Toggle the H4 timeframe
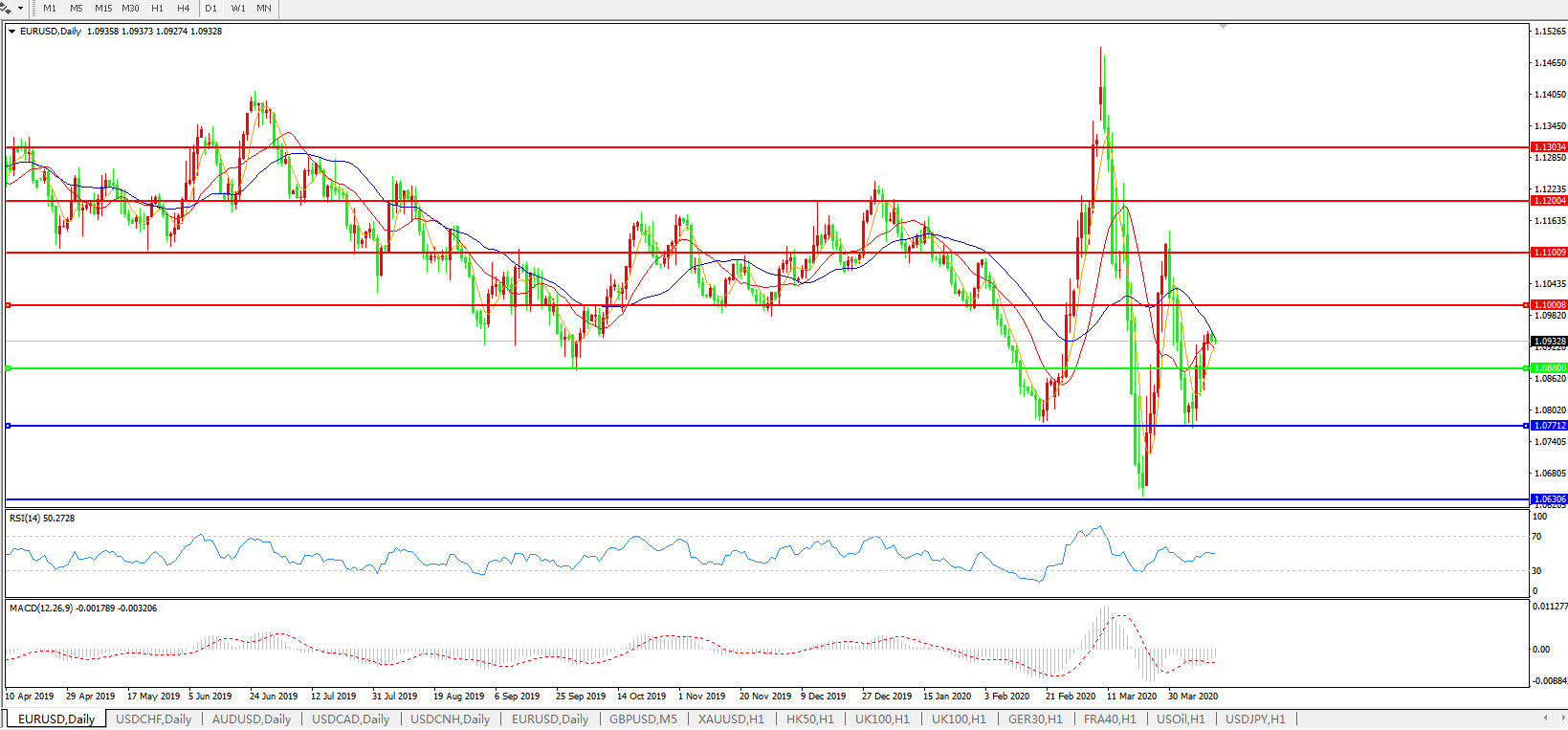This screenshot has width=1568, height=730. pyautogui.click(x=183, y=8)
